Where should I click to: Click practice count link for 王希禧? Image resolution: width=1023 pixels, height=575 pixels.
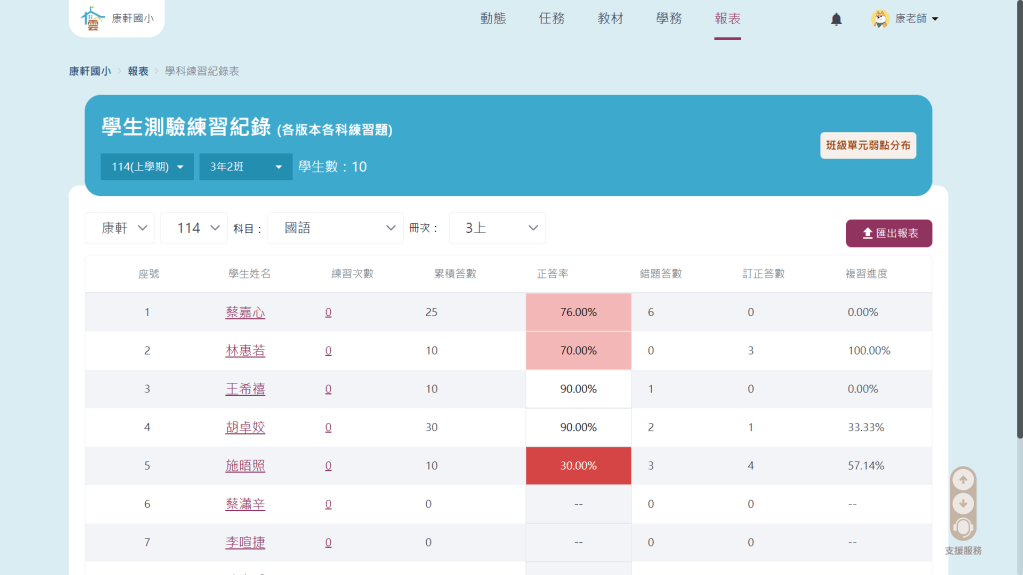click(328, 389)
